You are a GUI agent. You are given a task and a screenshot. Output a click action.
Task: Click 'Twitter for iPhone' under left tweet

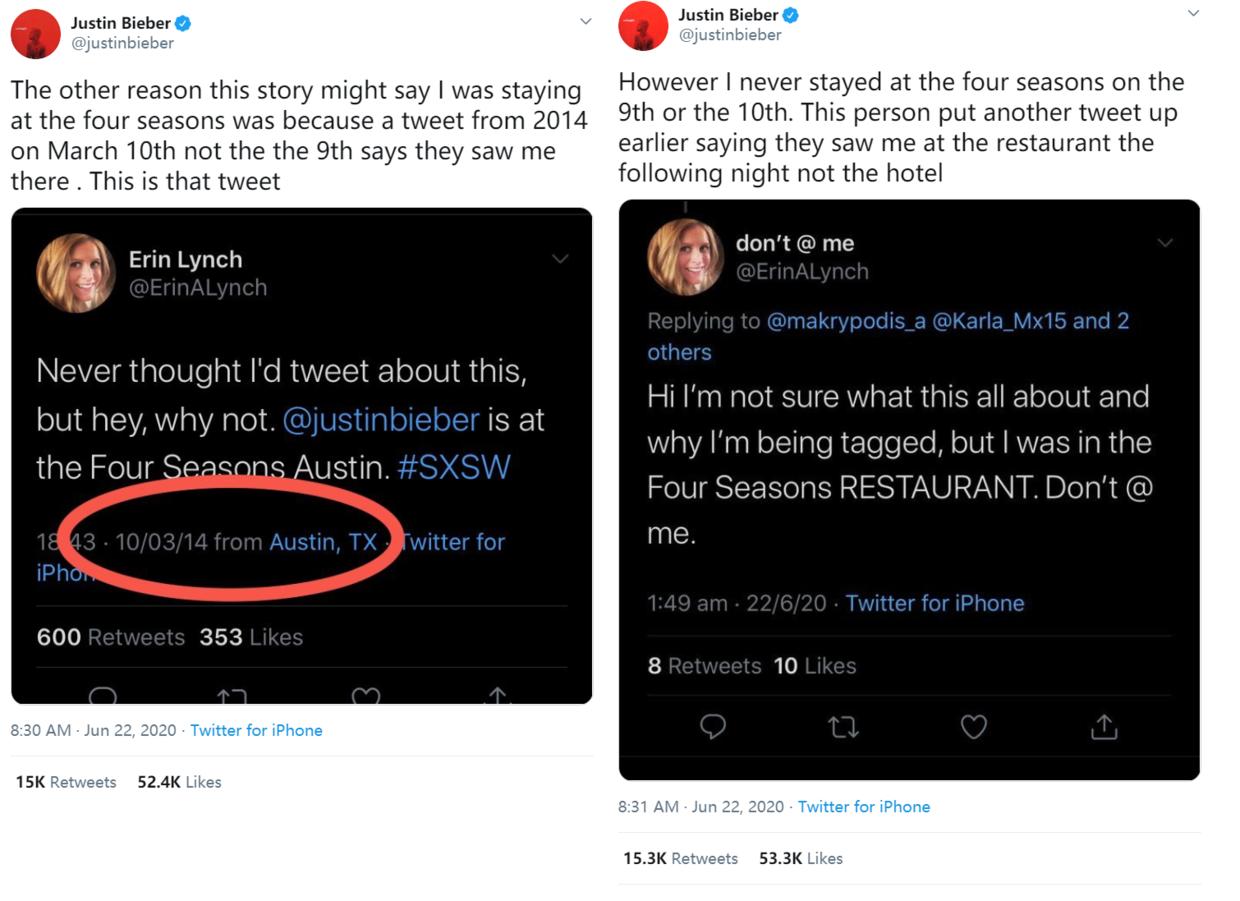pyautogui.click(x=256, y=730)
